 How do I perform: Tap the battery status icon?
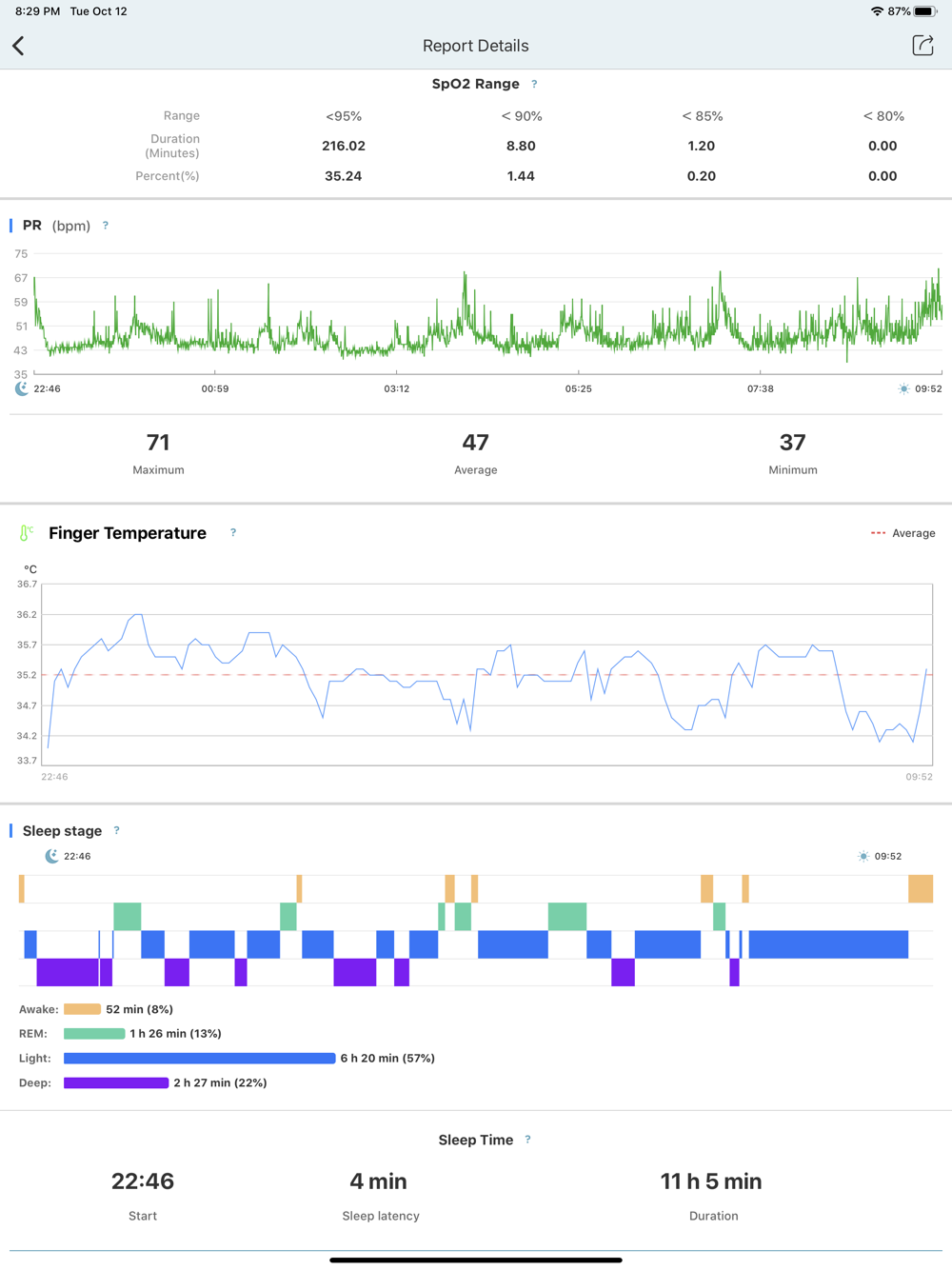[926, 11]
